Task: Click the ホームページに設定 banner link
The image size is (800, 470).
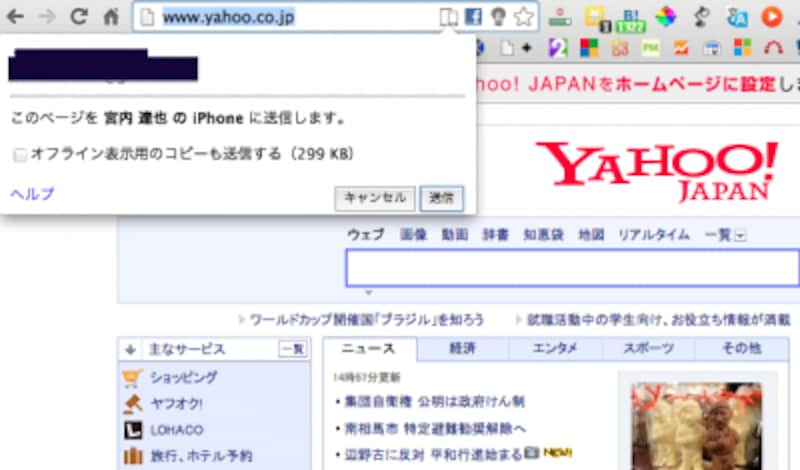Action: (x=696, y=84)
